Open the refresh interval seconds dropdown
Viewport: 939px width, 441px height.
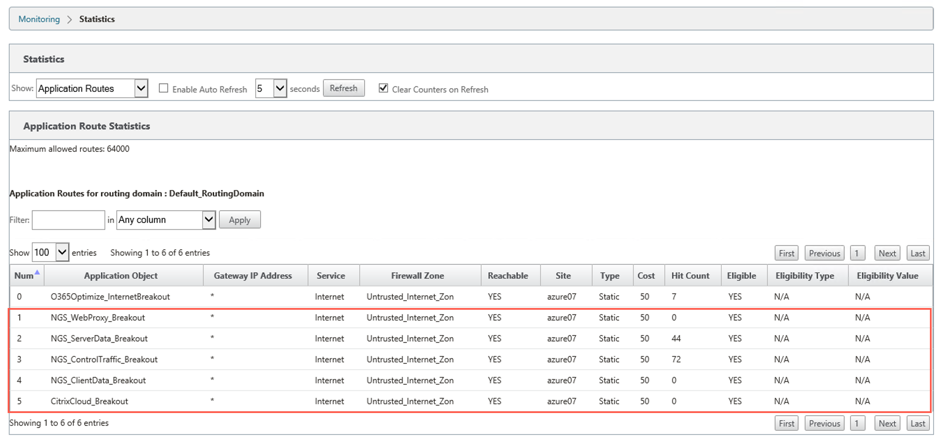click(x=271, y=88)
